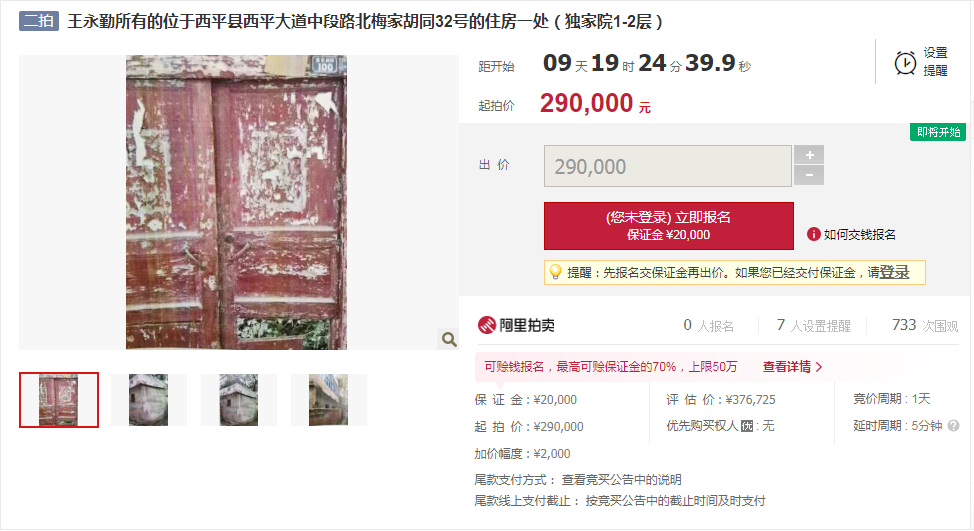Click the red info icon beside 如何交钱报名
This screenshot has width=974, height=531.
pos(813,234)
